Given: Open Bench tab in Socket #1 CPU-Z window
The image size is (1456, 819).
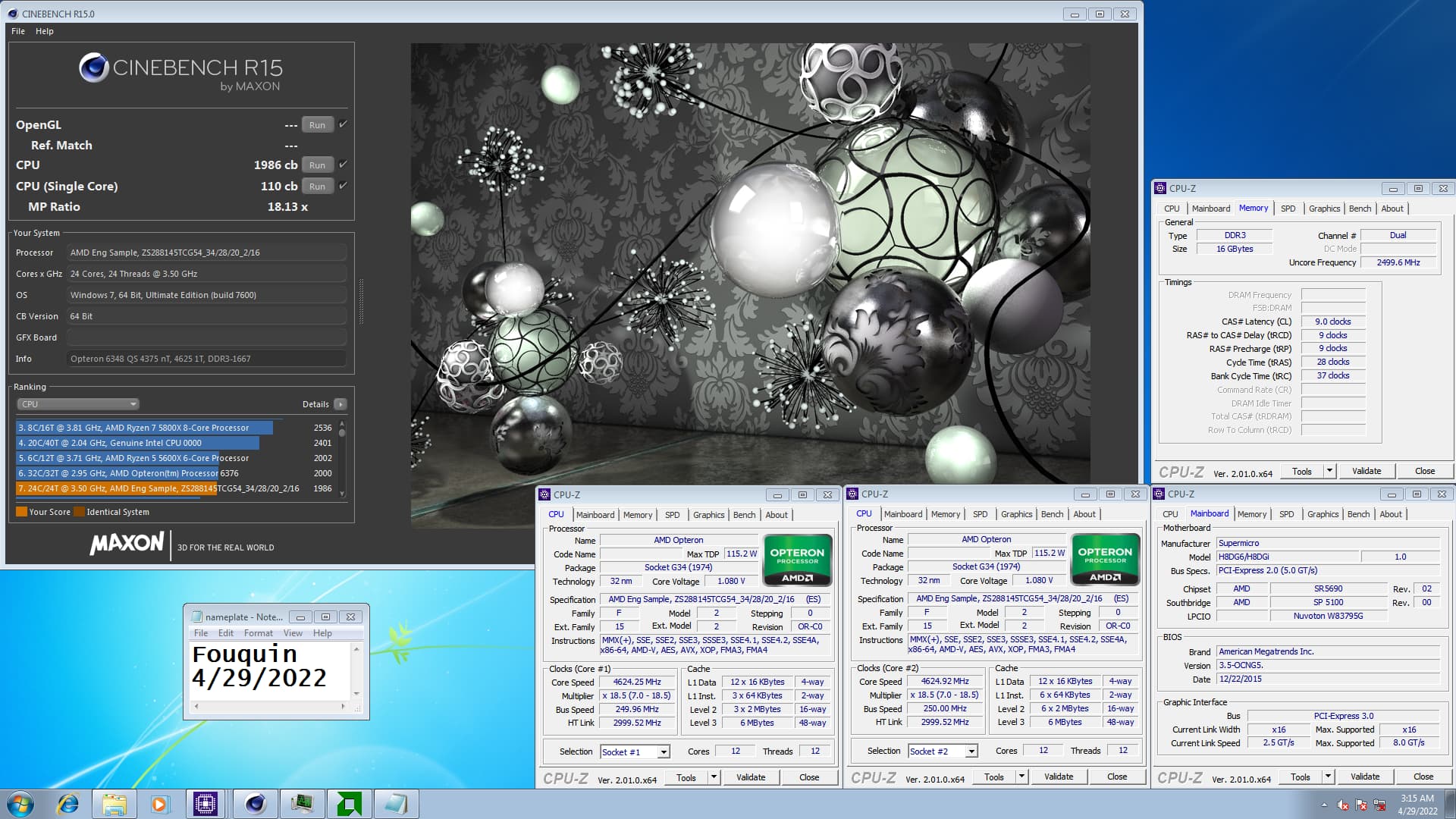Looking at the screenshot, I should tap(745, 515).
